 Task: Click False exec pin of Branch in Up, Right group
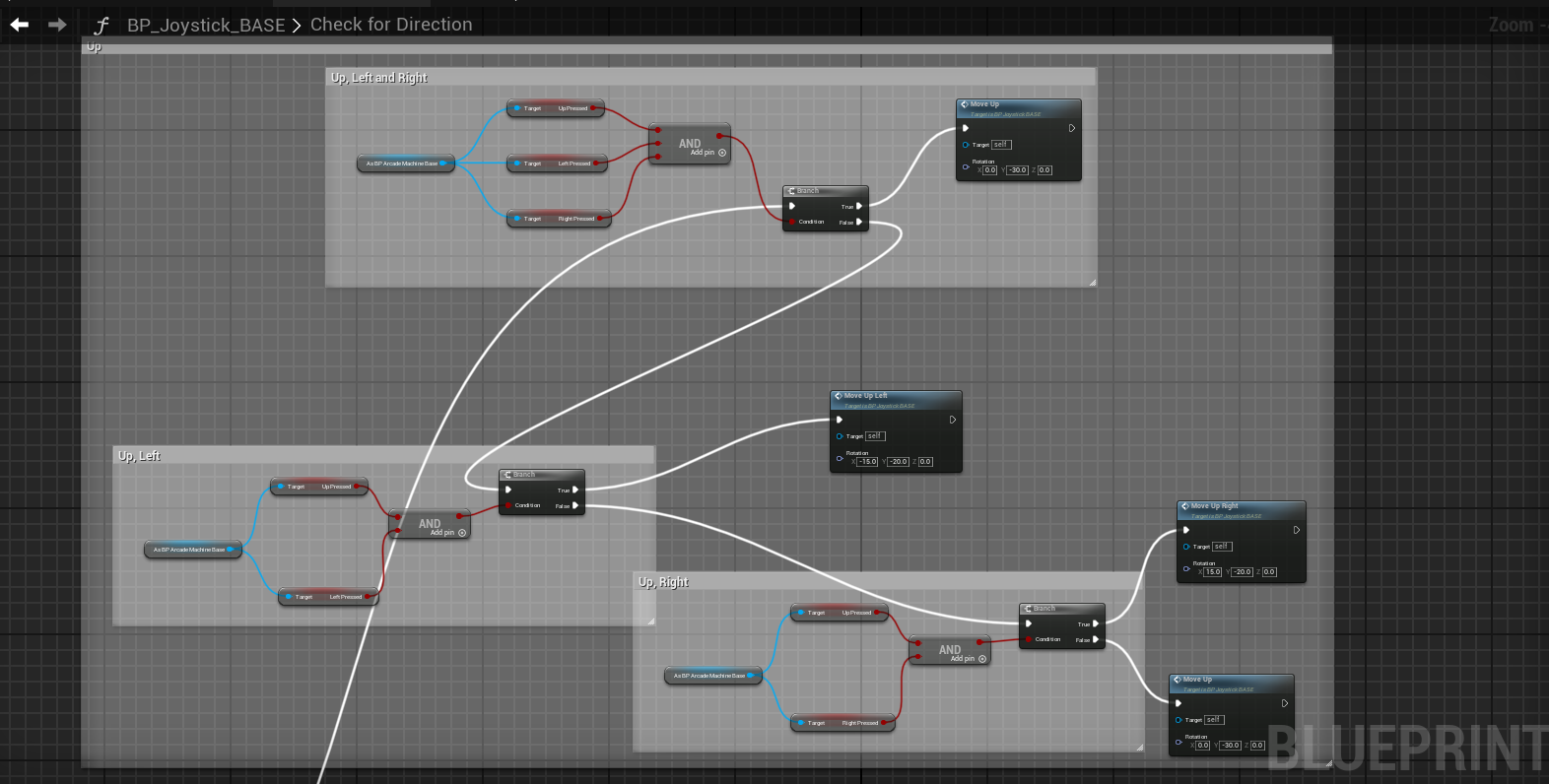(1096, 640)
